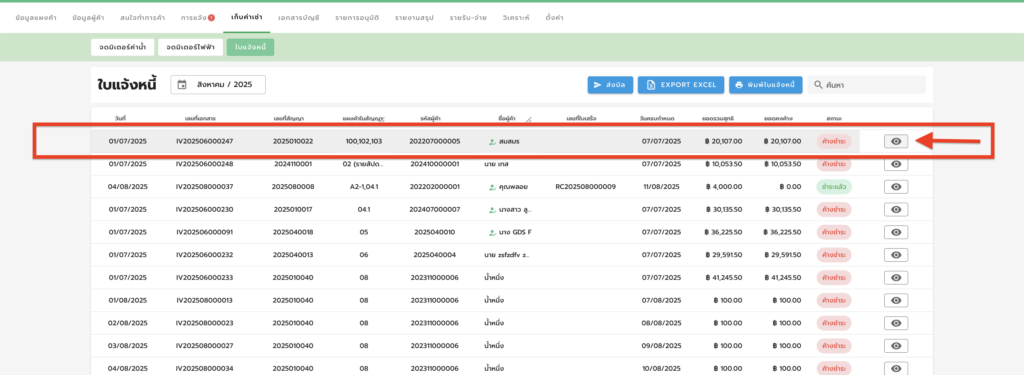
Task: Click the EXPORT EXCEL button
Action: point(680,85)
